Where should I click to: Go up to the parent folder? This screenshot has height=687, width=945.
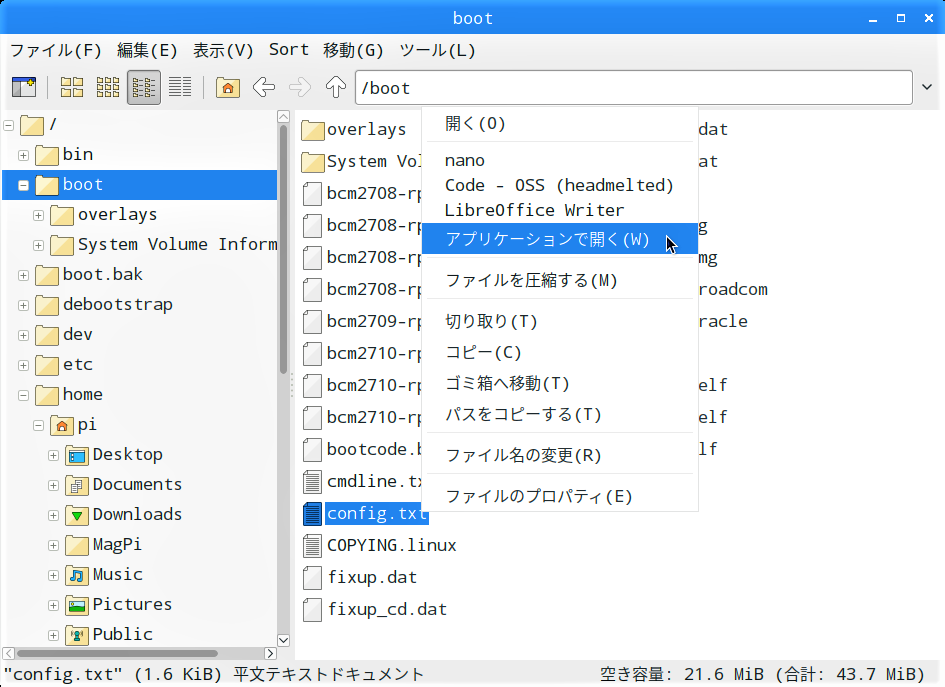(x=336, y=87)
